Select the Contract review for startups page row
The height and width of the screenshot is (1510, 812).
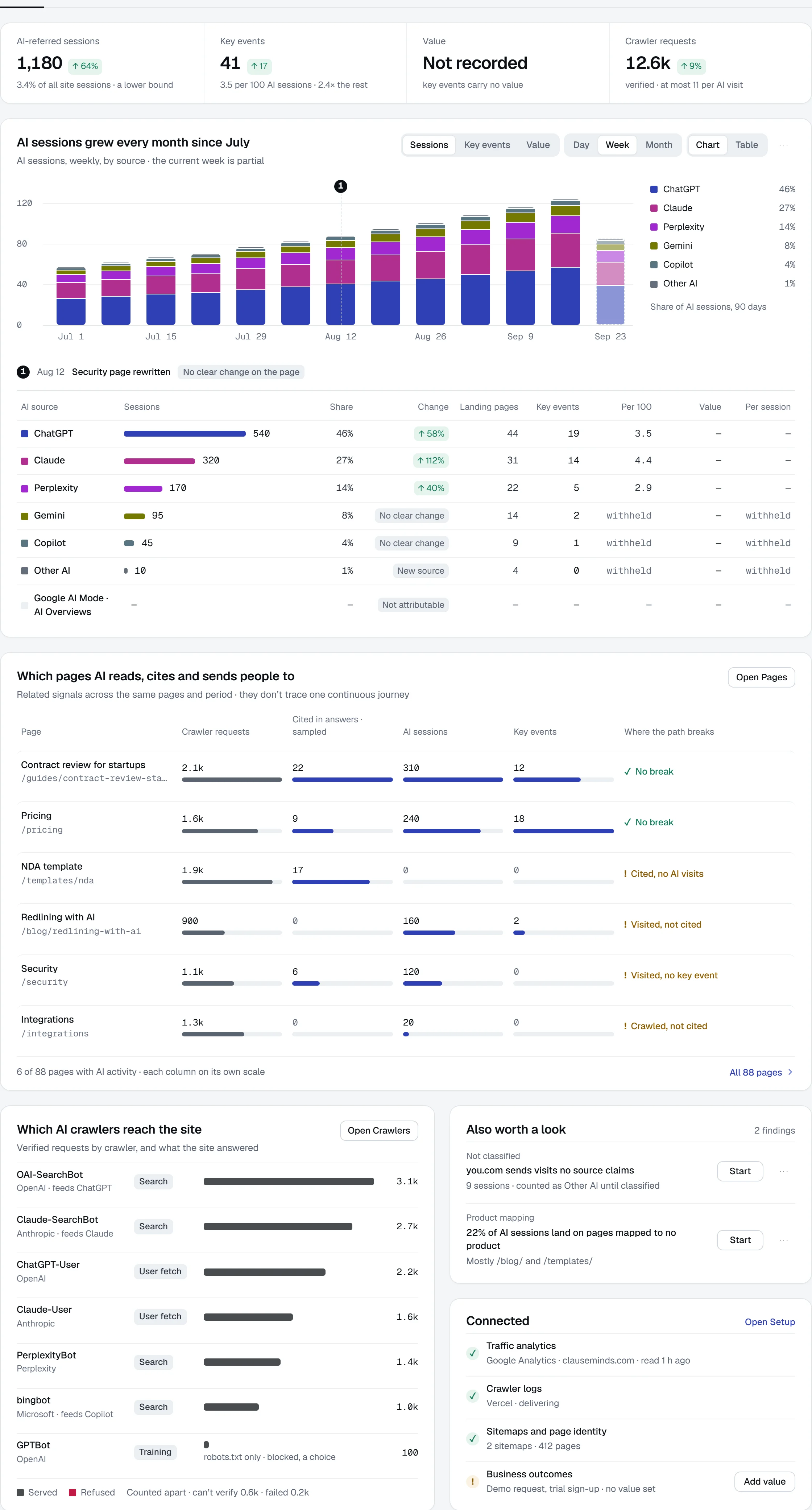(405, 777)
